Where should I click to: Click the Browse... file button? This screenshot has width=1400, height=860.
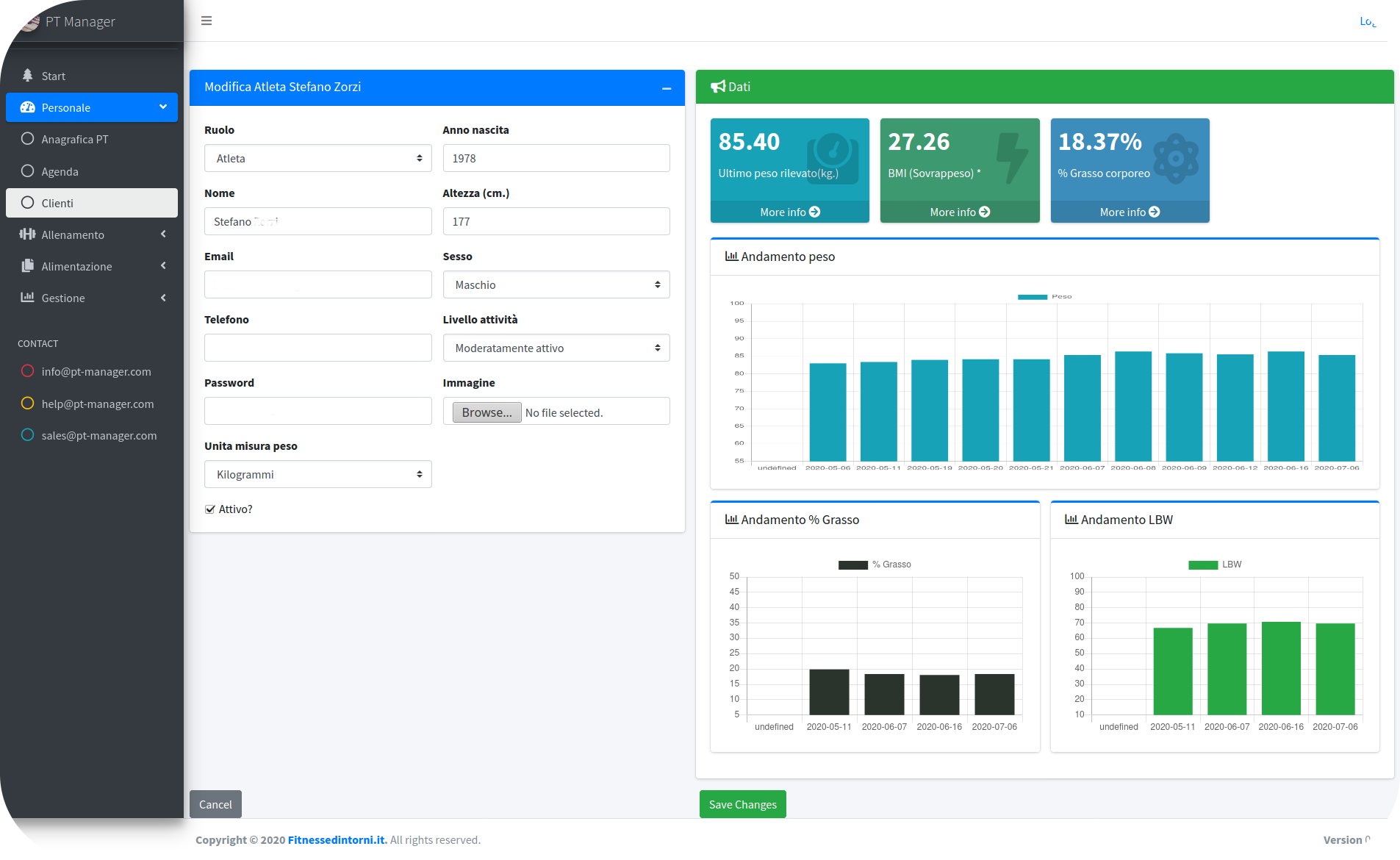point(487,412)
